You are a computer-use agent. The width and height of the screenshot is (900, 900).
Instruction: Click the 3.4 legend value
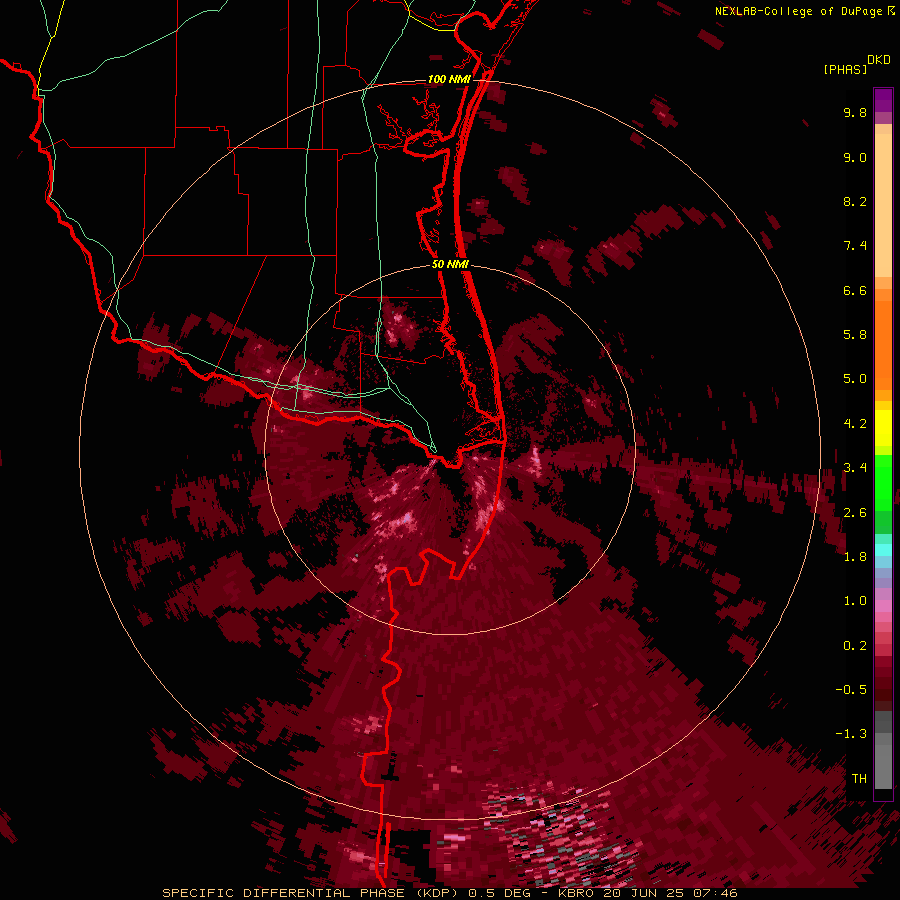(855, 468)
